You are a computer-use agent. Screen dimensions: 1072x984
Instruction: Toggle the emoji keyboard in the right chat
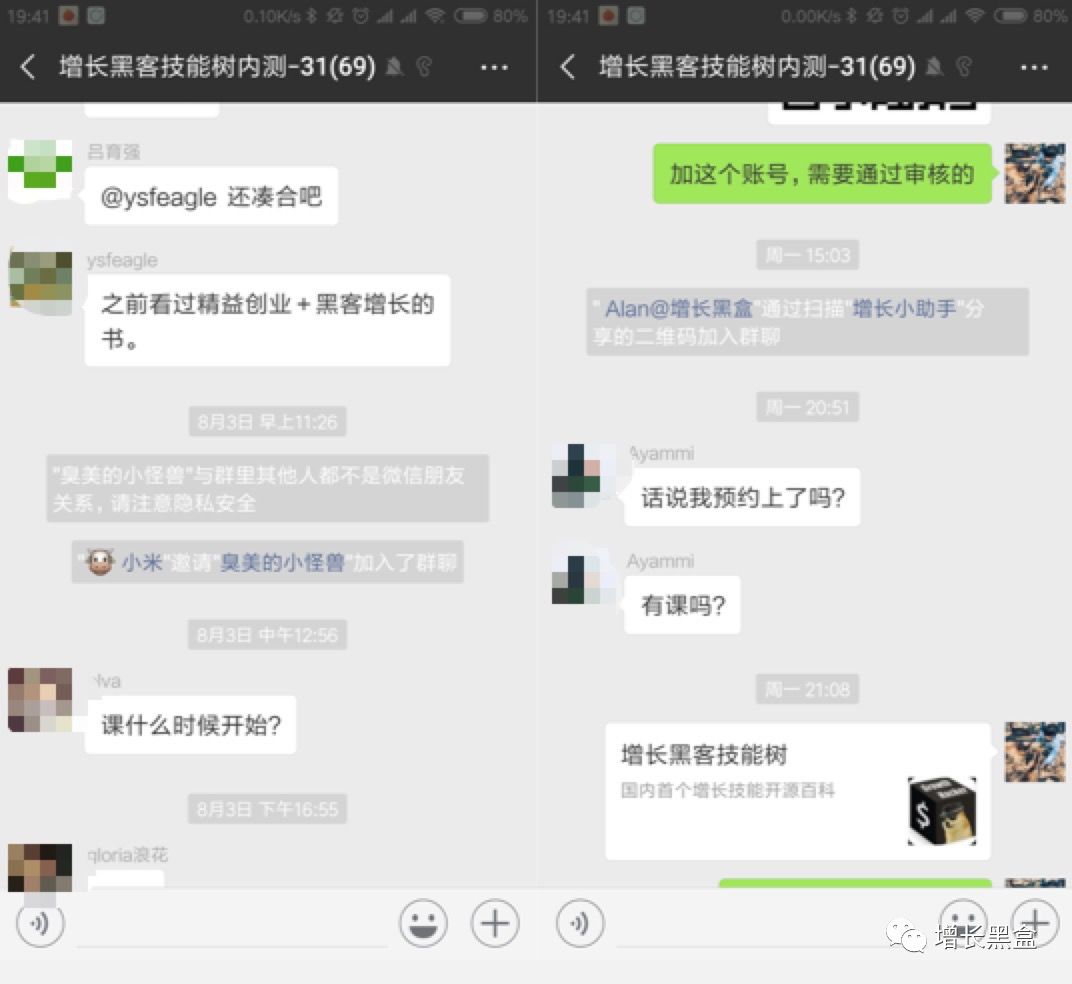pyautogui.click(x=962, y=924)
